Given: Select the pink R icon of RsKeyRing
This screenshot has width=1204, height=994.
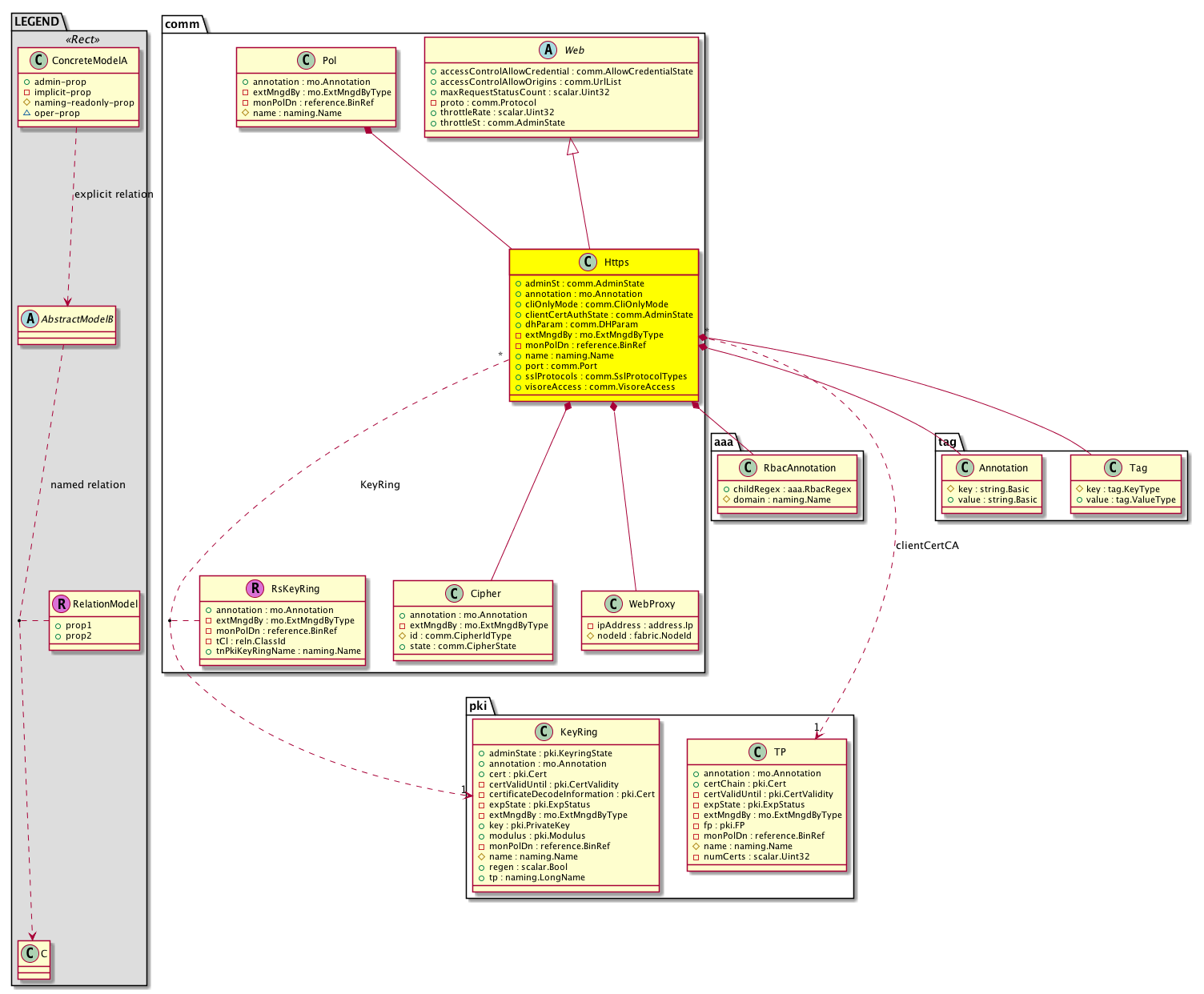Looking at the screenshot, I should [255, 588].
